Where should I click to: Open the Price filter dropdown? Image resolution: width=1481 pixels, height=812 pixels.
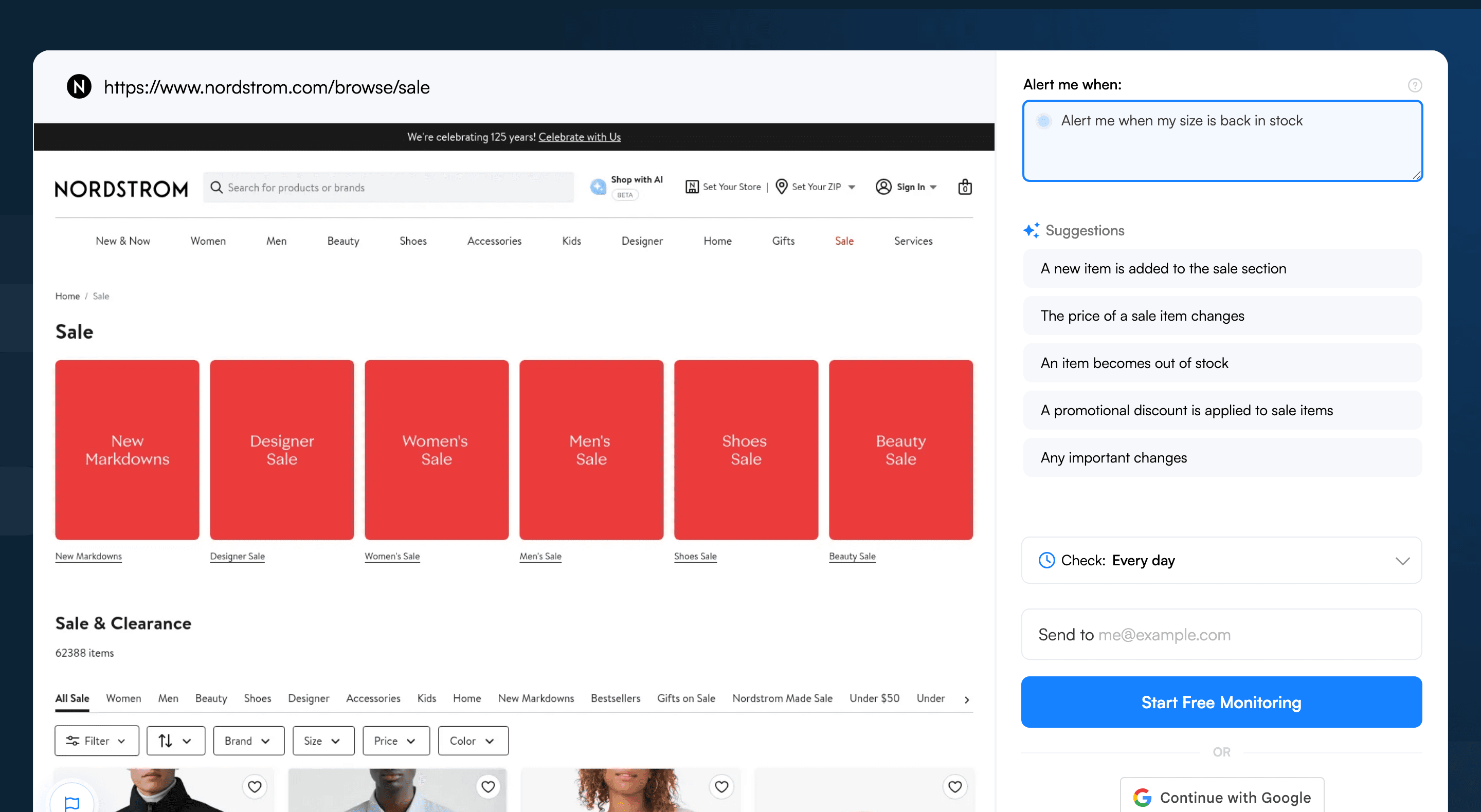pyautogui.click(x=396, y=741)
